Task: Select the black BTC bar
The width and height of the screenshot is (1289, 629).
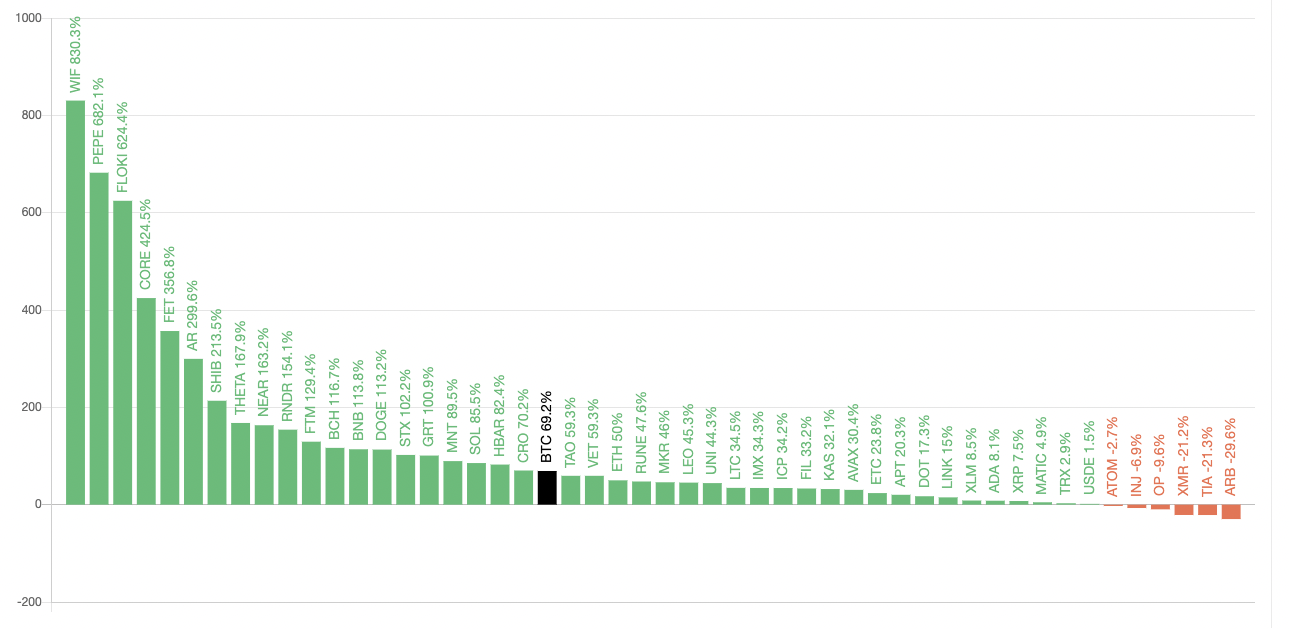Action: [547, 487]
